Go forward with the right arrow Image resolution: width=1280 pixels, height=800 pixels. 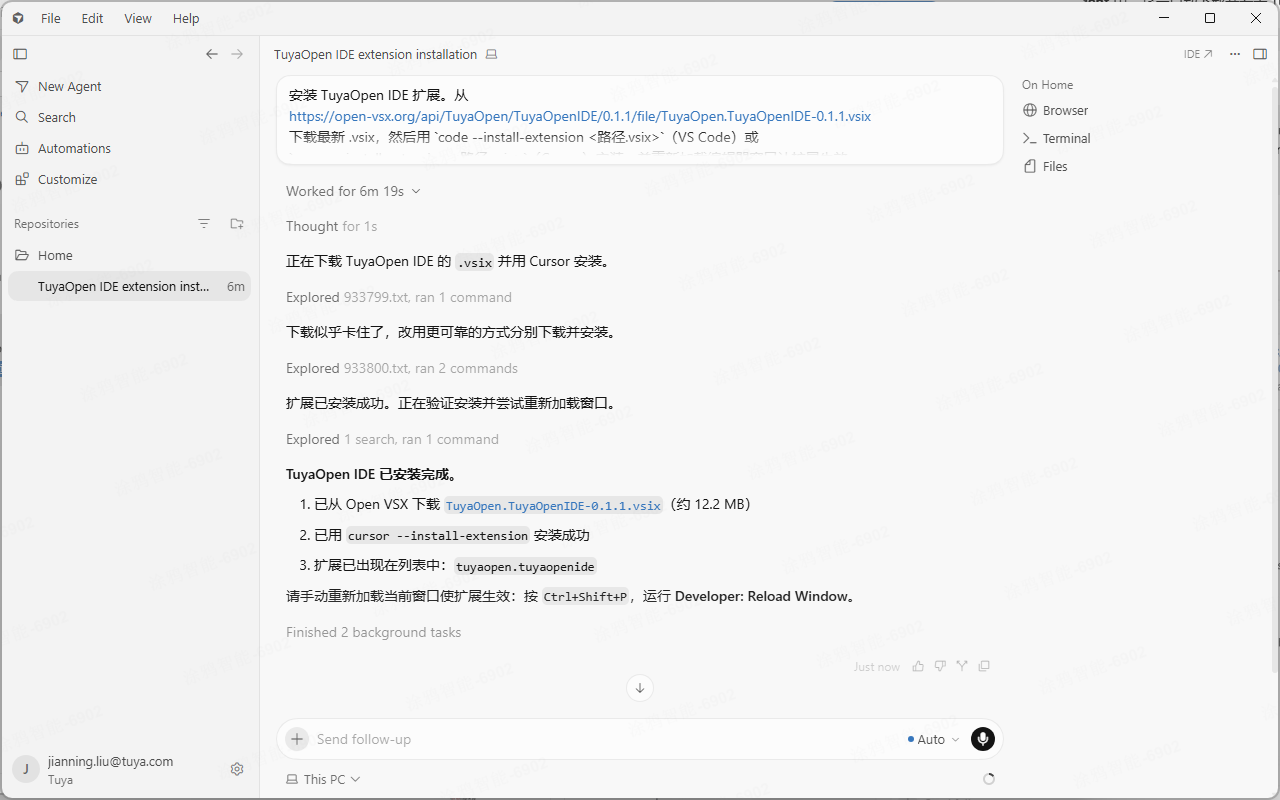point(237,54)
